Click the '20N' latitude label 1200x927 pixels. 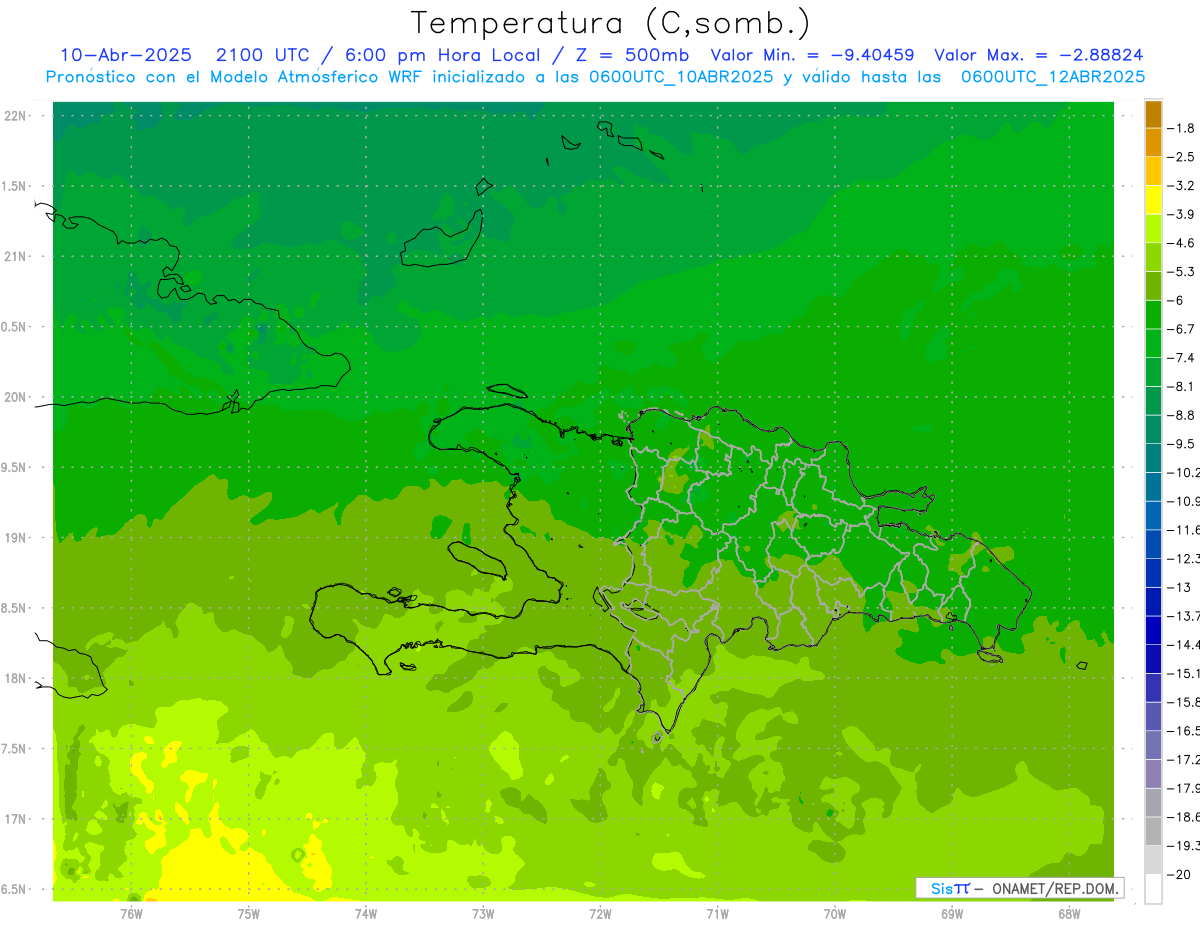[x=17, y=397]
